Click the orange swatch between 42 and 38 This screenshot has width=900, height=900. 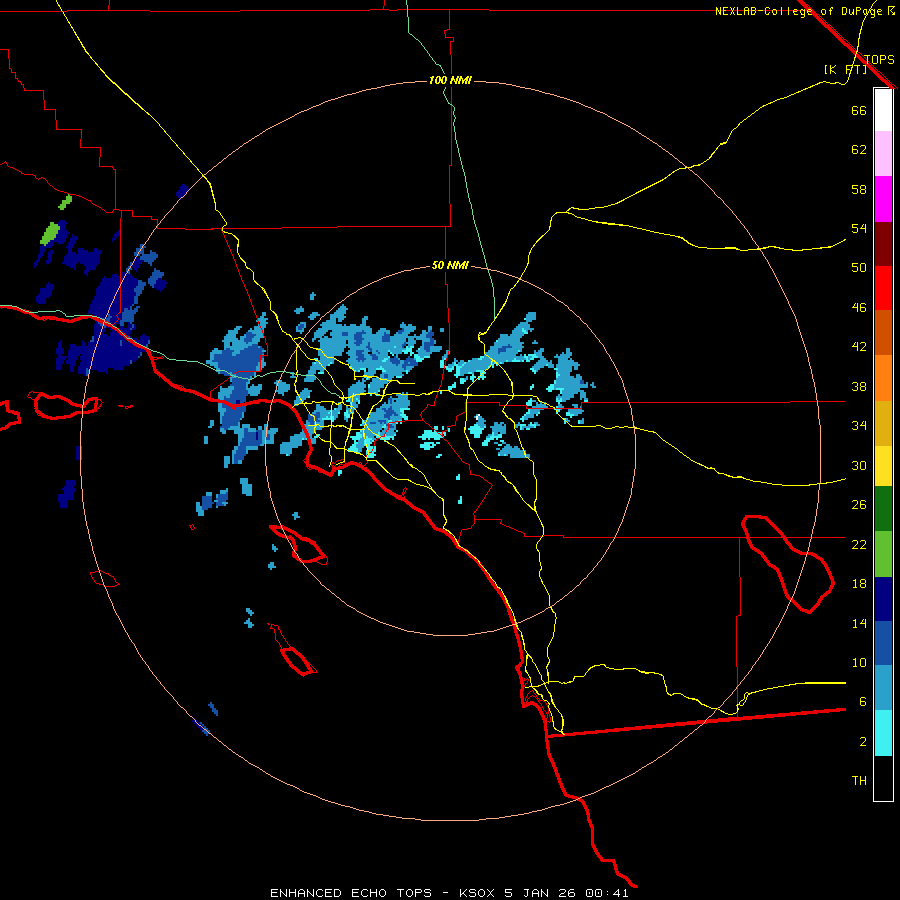tap(883, 378)
